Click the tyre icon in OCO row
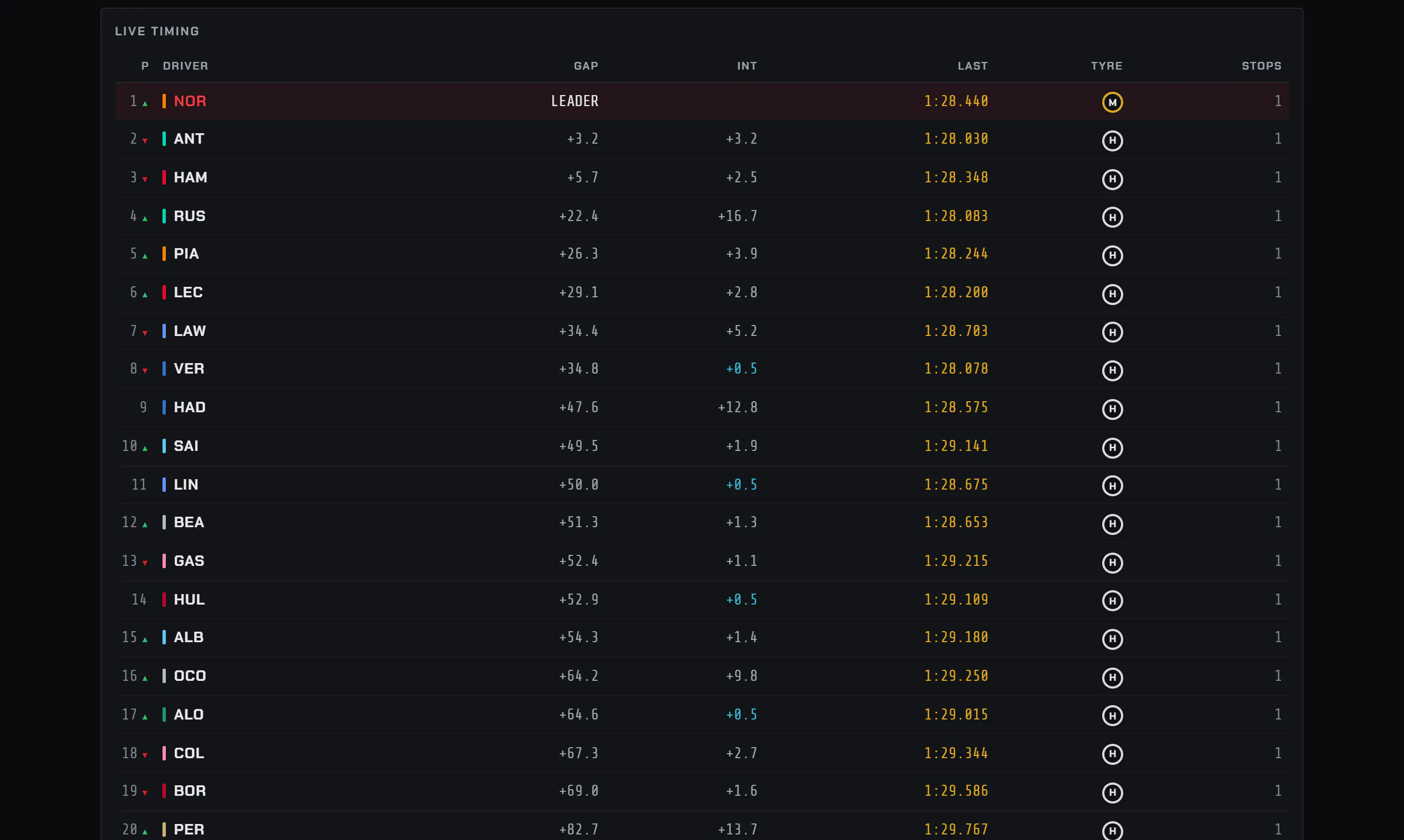Viewport: 1404px width, 840px height. pos(1112,678)
